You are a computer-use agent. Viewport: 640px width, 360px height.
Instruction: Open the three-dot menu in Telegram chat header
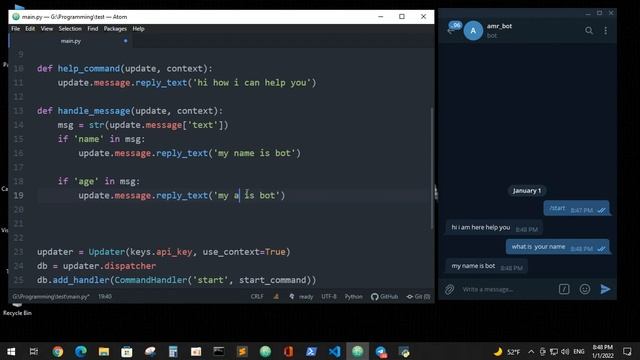[606, 31]
